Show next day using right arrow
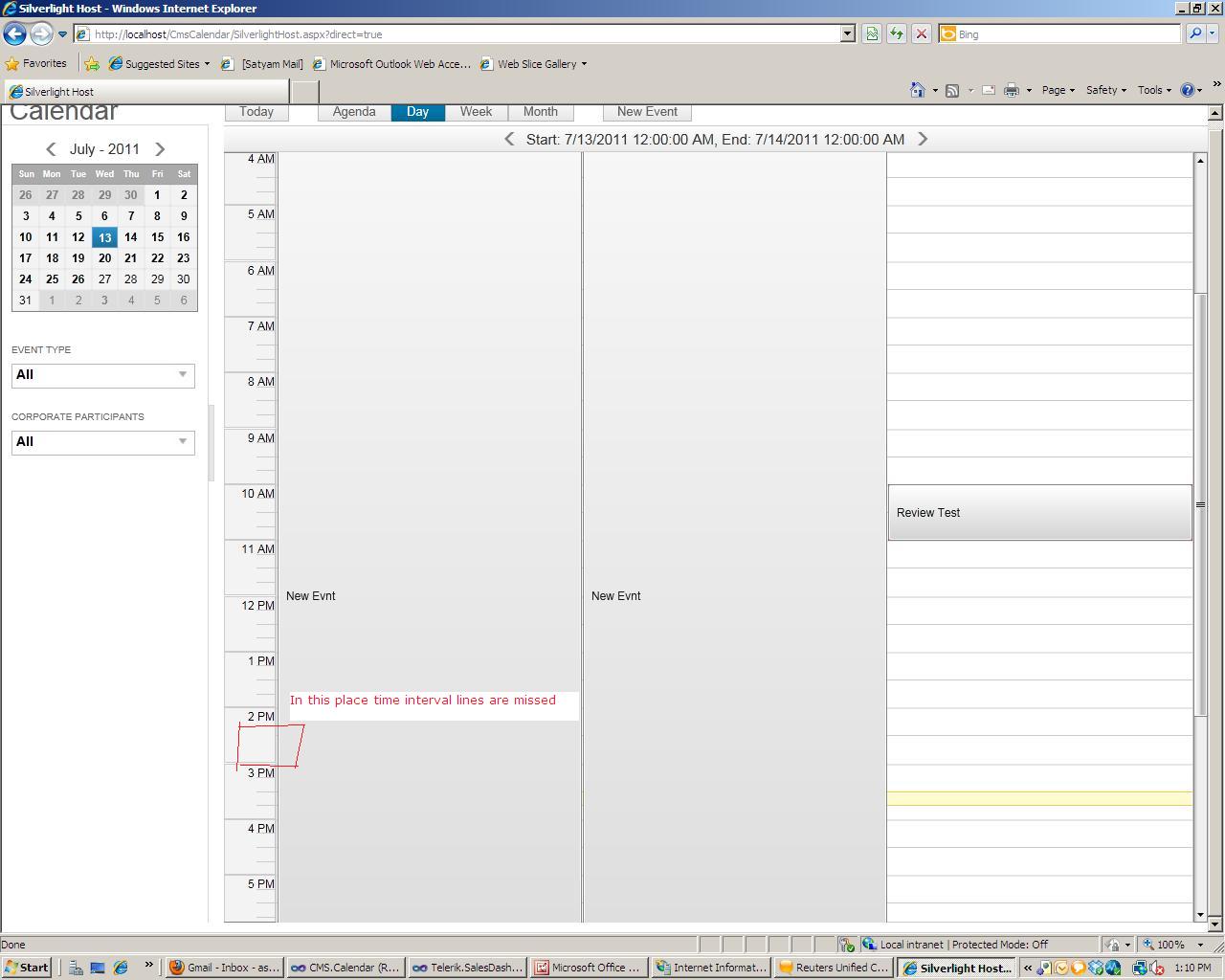This screenshot has width=1225, height=980. [x=923, y=140]
